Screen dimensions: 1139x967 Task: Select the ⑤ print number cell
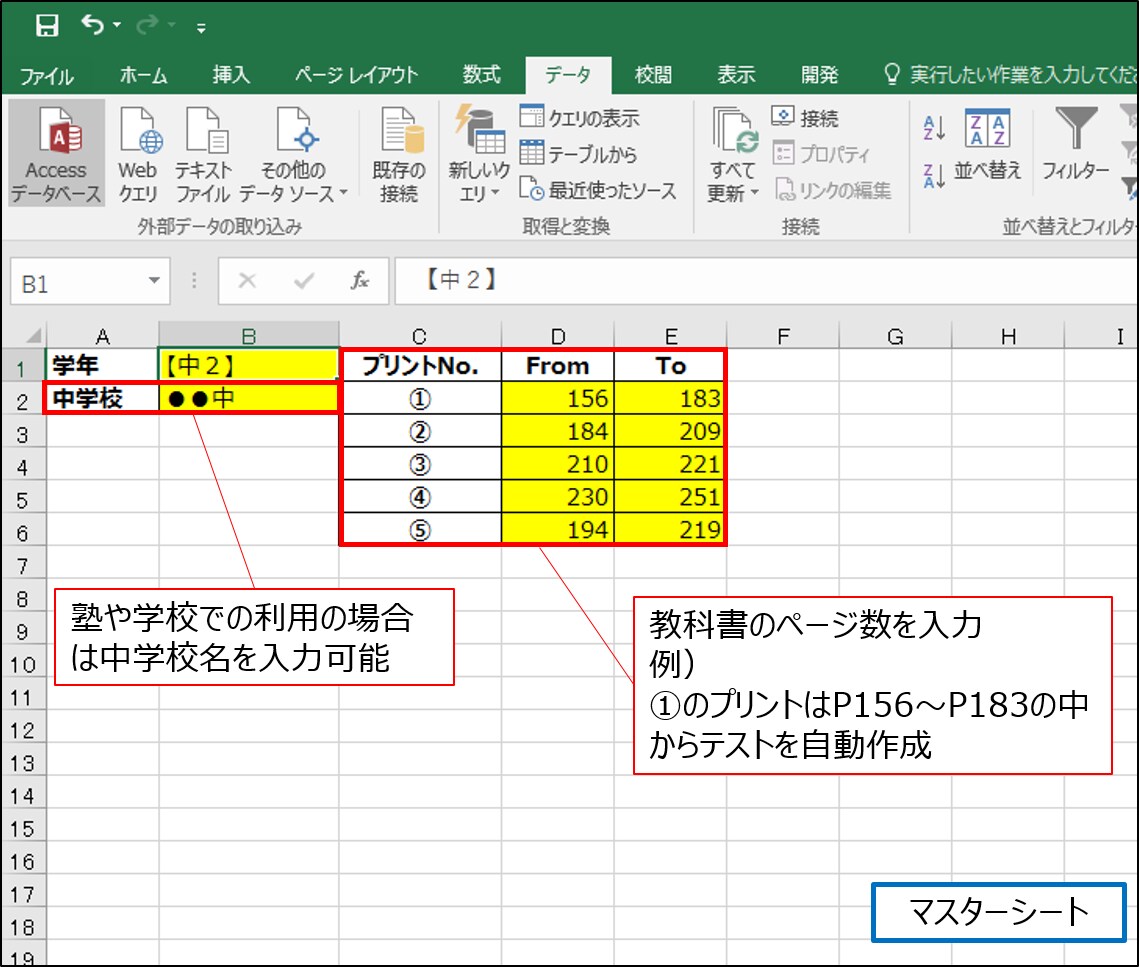(x=421, y=530)
